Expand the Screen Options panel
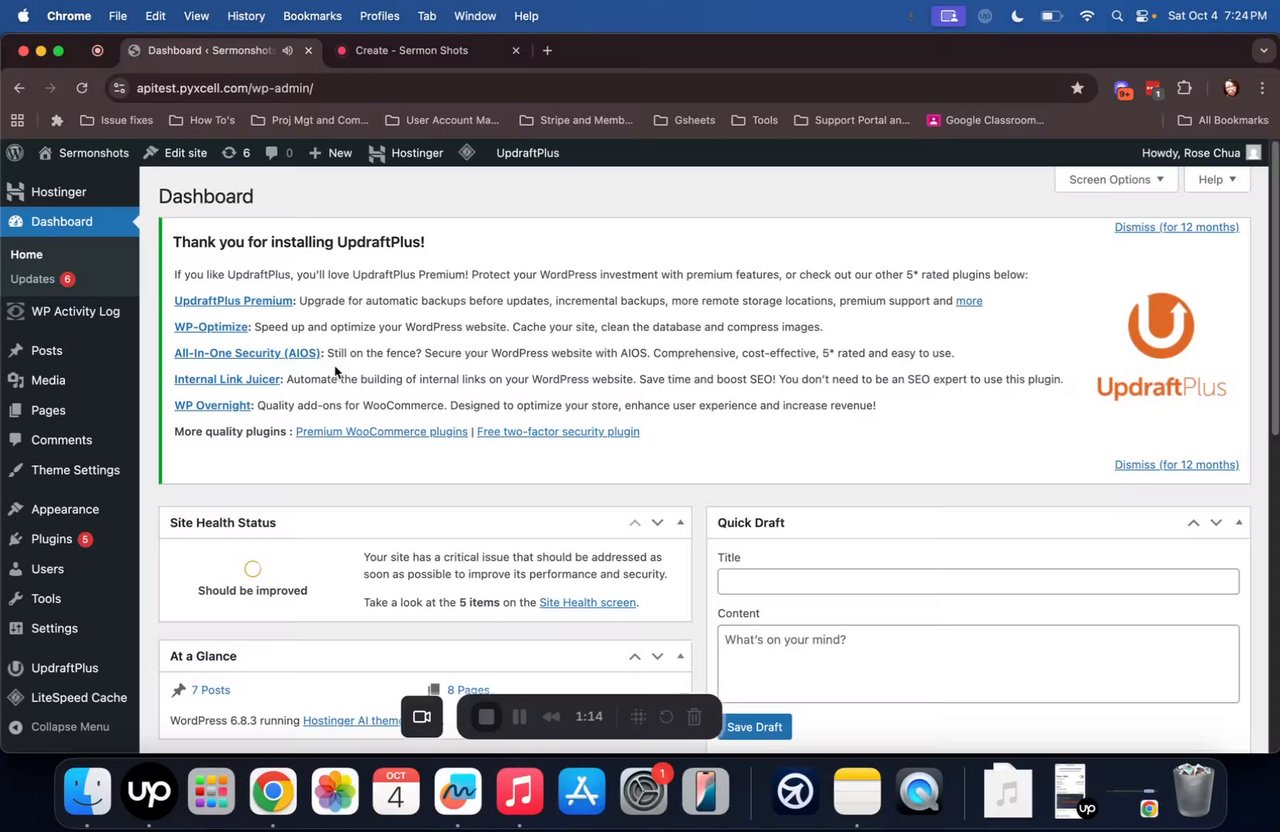The image size is (1280, 832). click(1116, 180)
